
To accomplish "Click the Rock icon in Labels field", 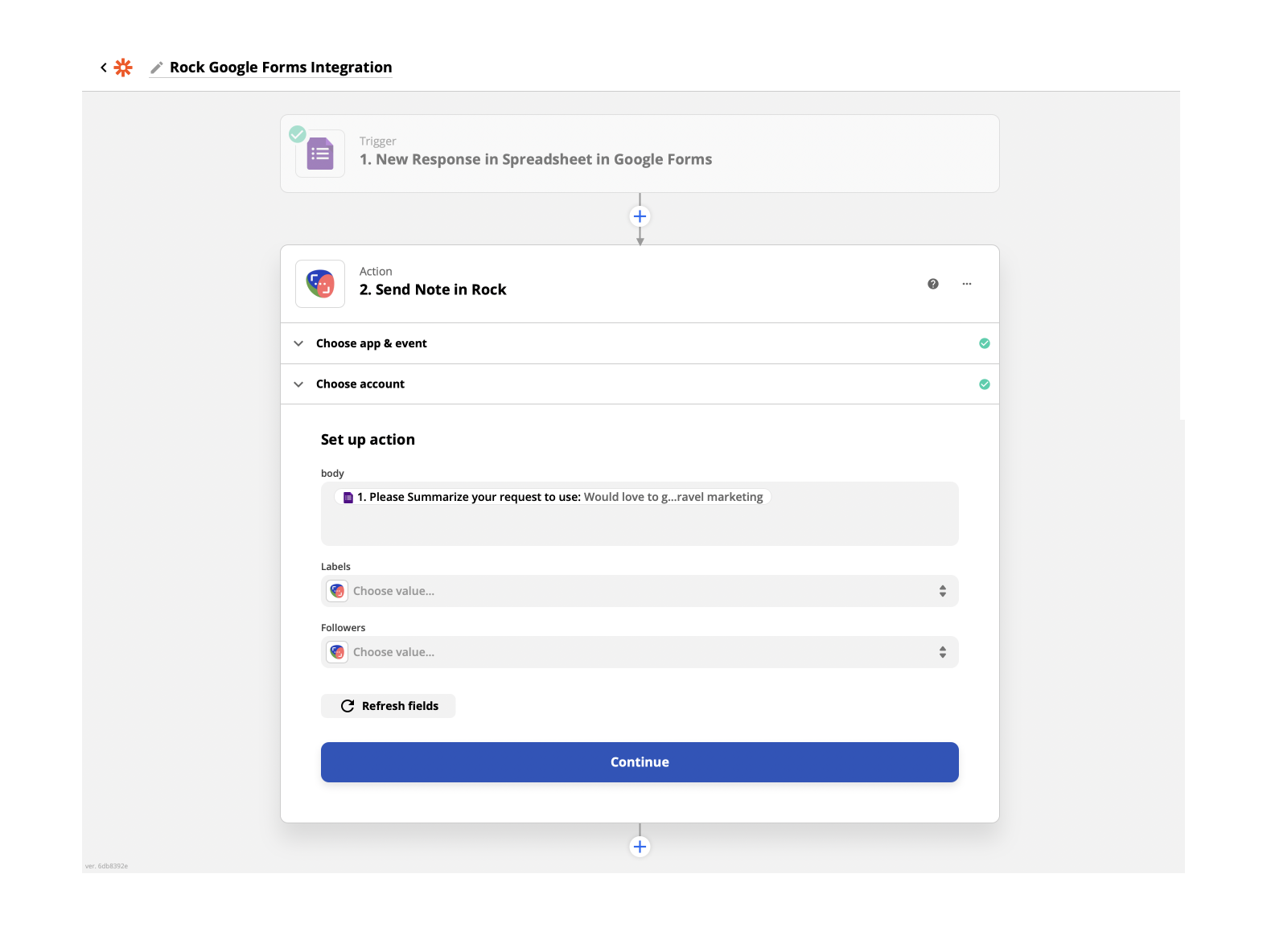I will click(x=337, y=591).
